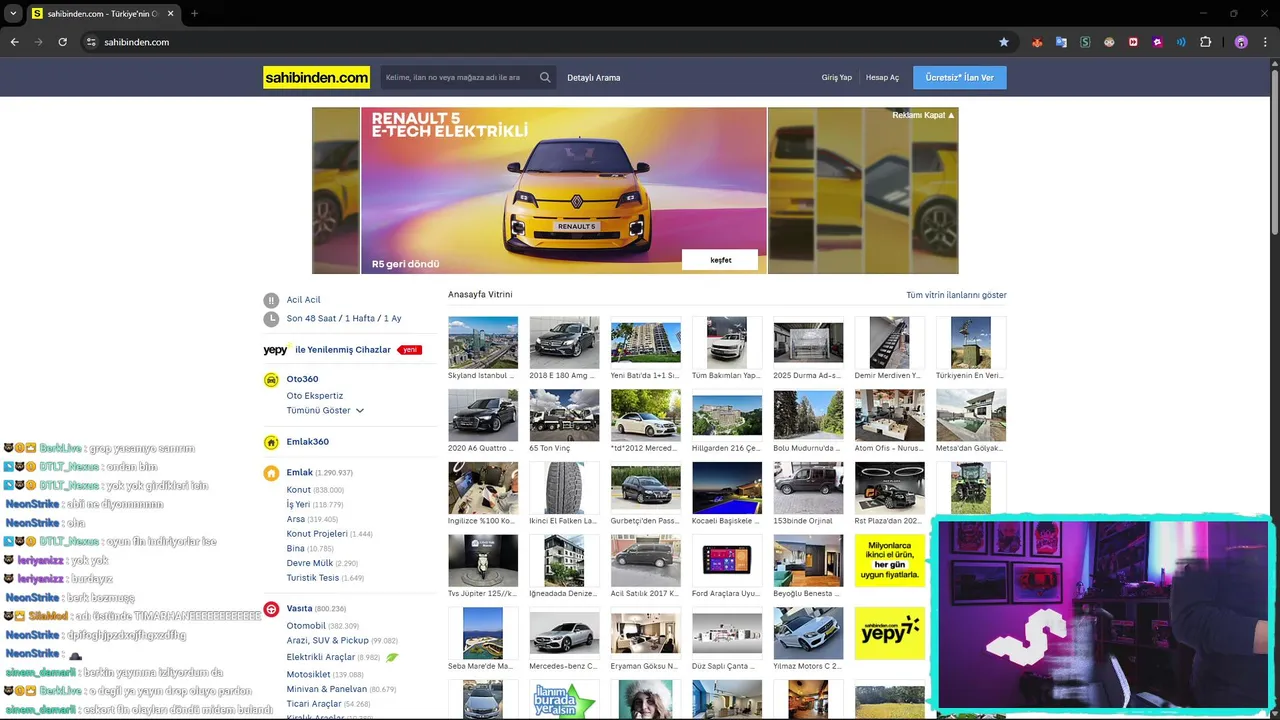Close the sahibinden.com tab
The image size is (1280, 720).
pos(170,14)
